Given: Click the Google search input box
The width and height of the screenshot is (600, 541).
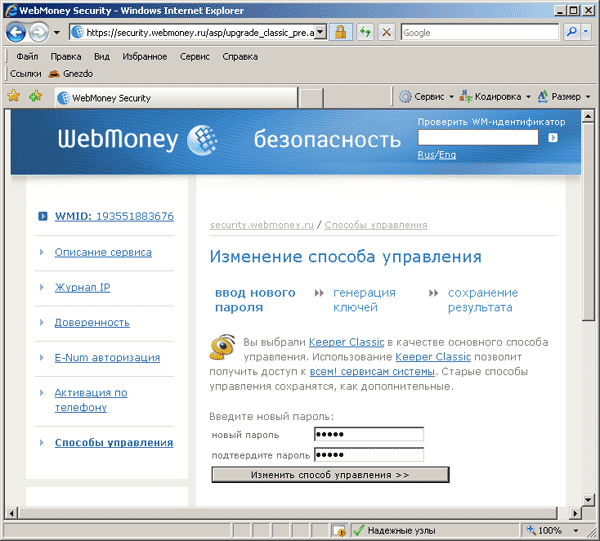Looking at the screenshot, I should tap(480, 32).
